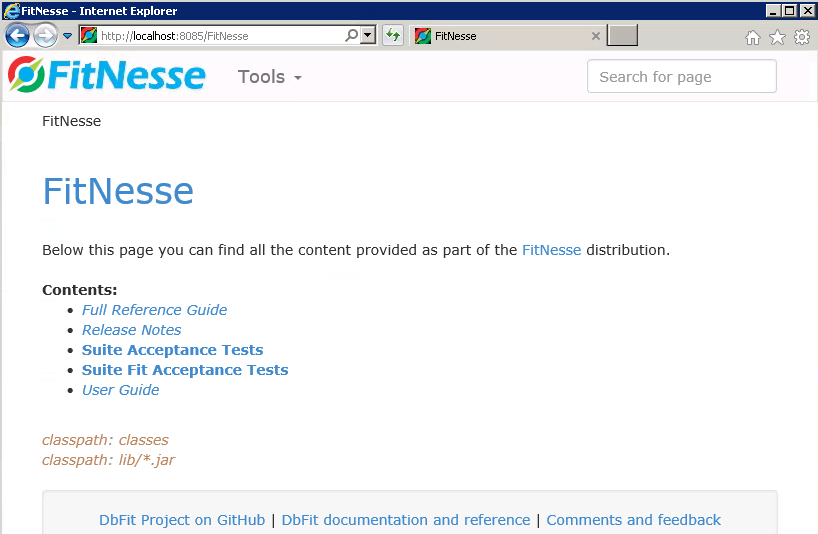818x534 pixels.
Task: Expand the address bar autocomplete dropdown
Action: point(368,35)
